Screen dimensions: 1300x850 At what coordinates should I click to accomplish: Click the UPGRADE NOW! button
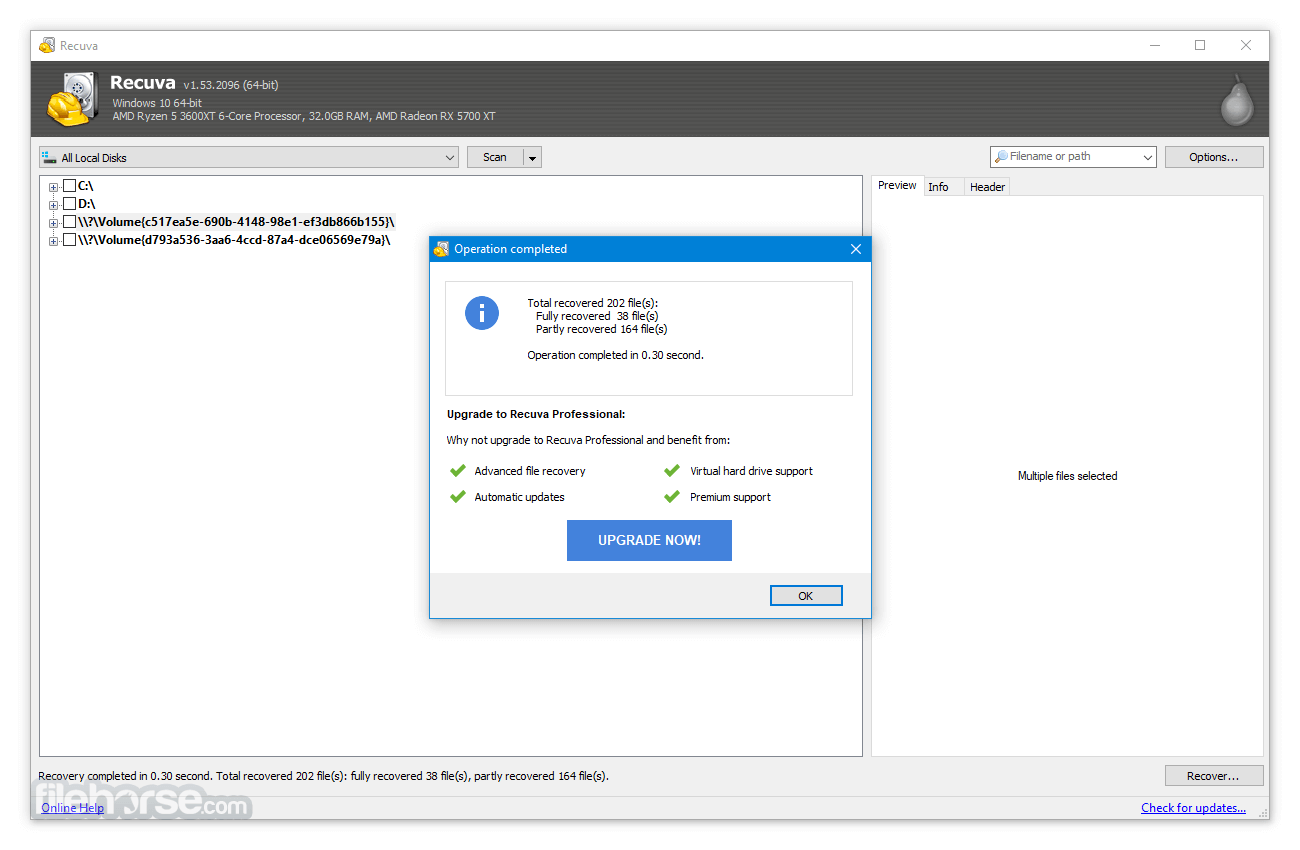pos(649,540)
